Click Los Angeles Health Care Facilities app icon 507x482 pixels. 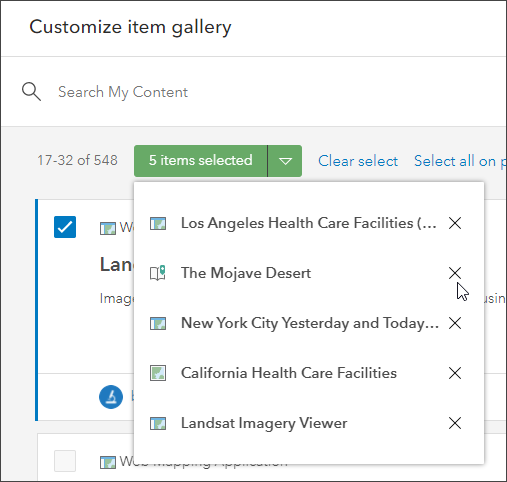(x=158, y=223)
